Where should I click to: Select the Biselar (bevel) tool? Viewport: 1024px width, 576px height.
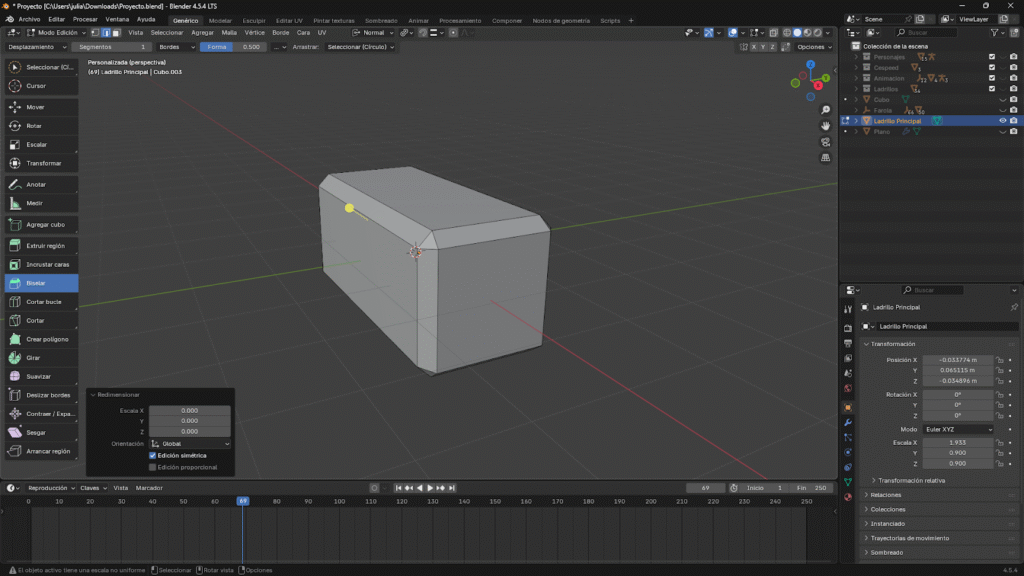point(40,283)
